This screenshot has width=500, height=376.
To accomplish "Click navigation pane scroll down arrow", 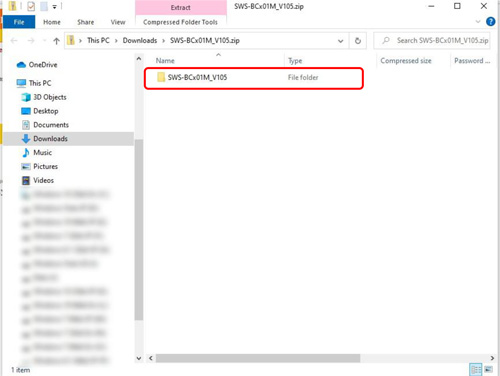I will click(139, 358).
